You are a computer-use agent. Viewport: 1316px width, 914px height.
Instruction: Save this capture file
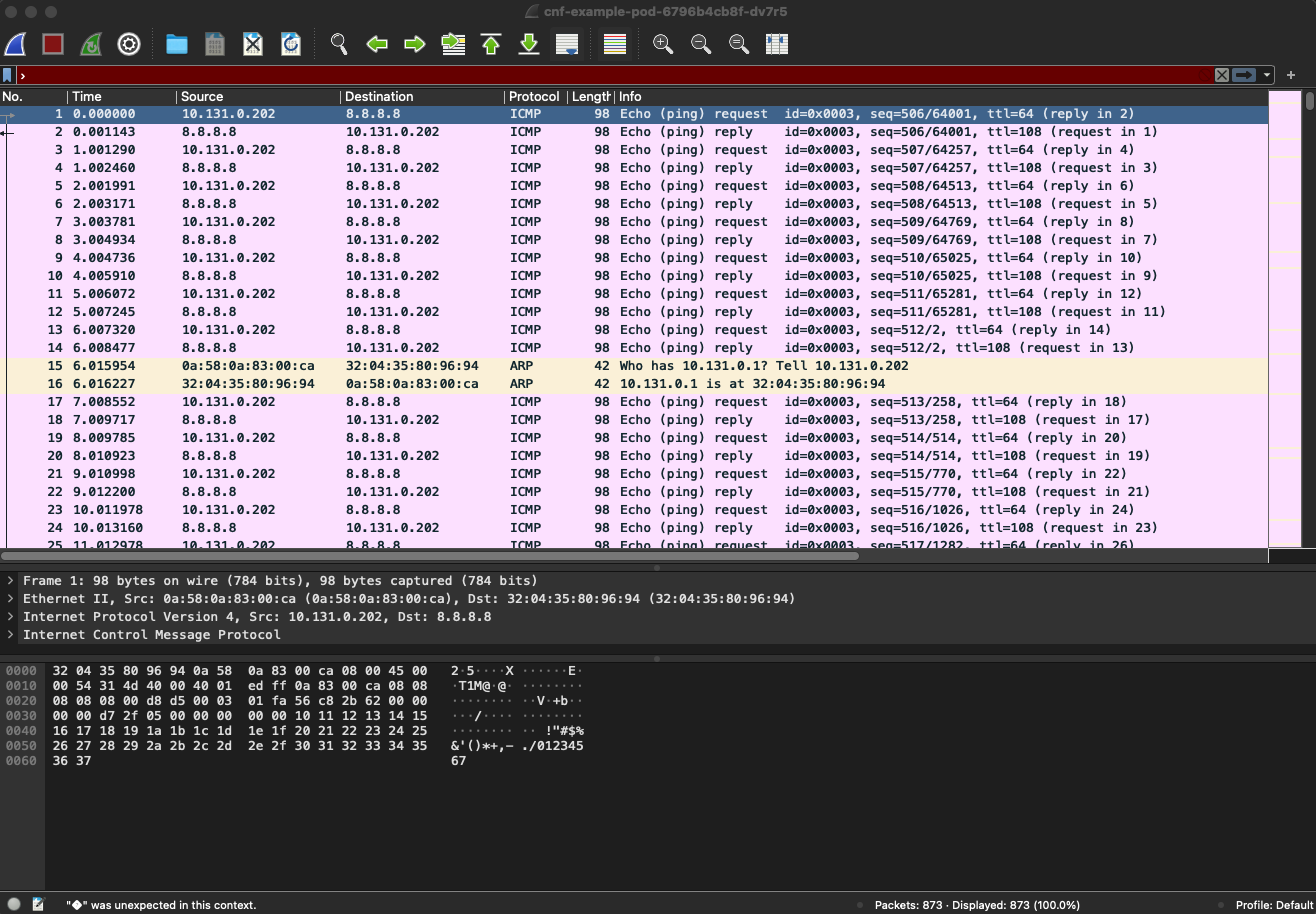click(x=215, y=44)
